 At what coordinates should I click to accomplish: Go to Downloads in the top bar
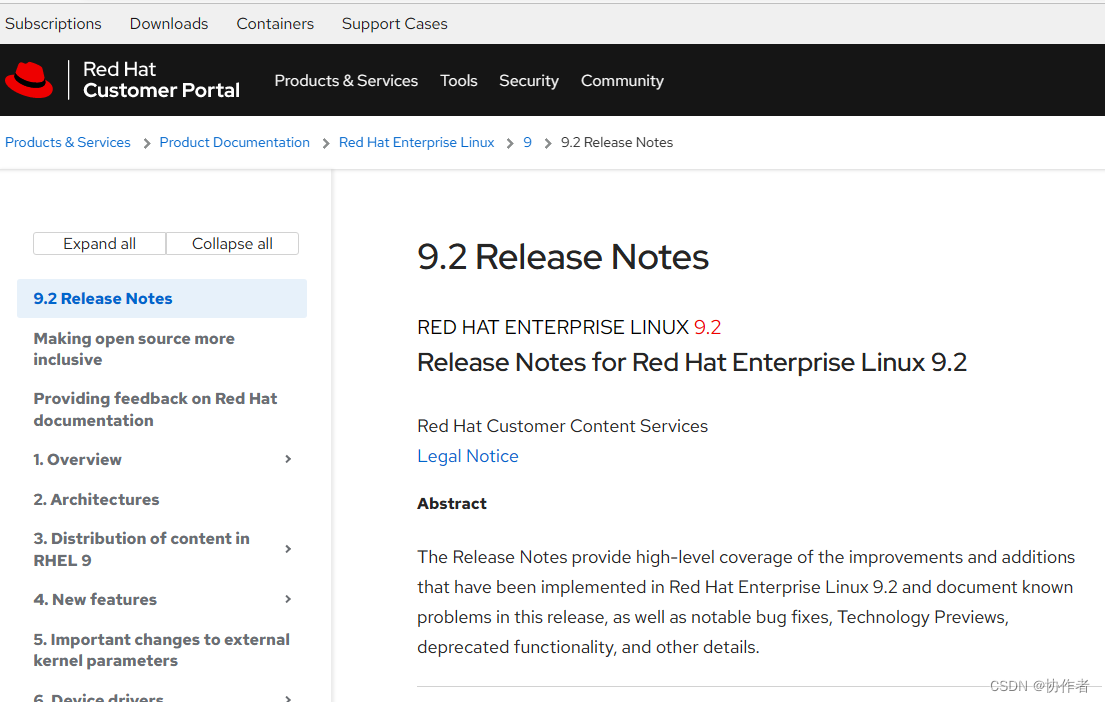tap(169, 23)
